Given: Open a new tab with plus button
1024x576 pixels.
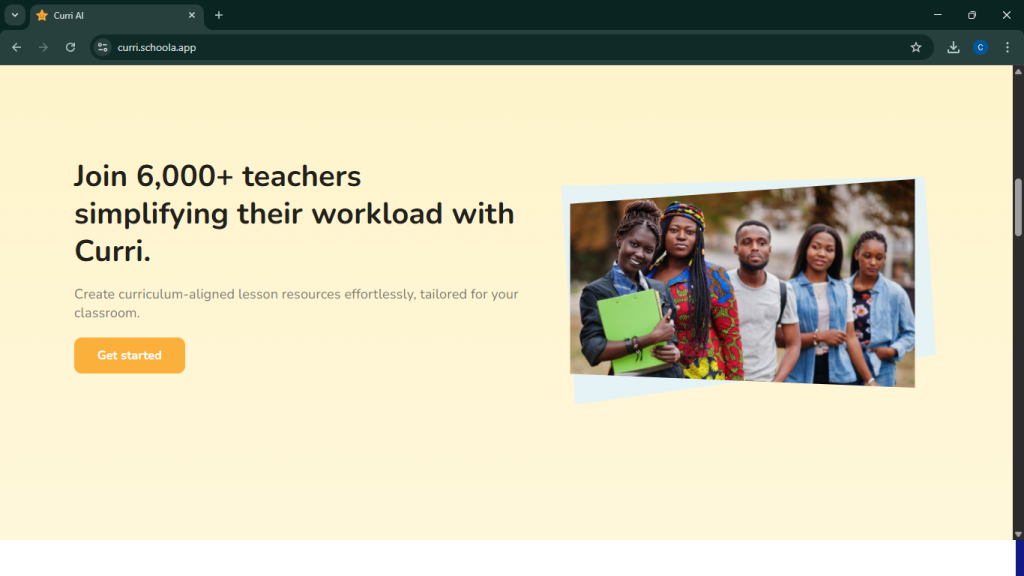Looking at the screenshot, I should pos(219,15).
